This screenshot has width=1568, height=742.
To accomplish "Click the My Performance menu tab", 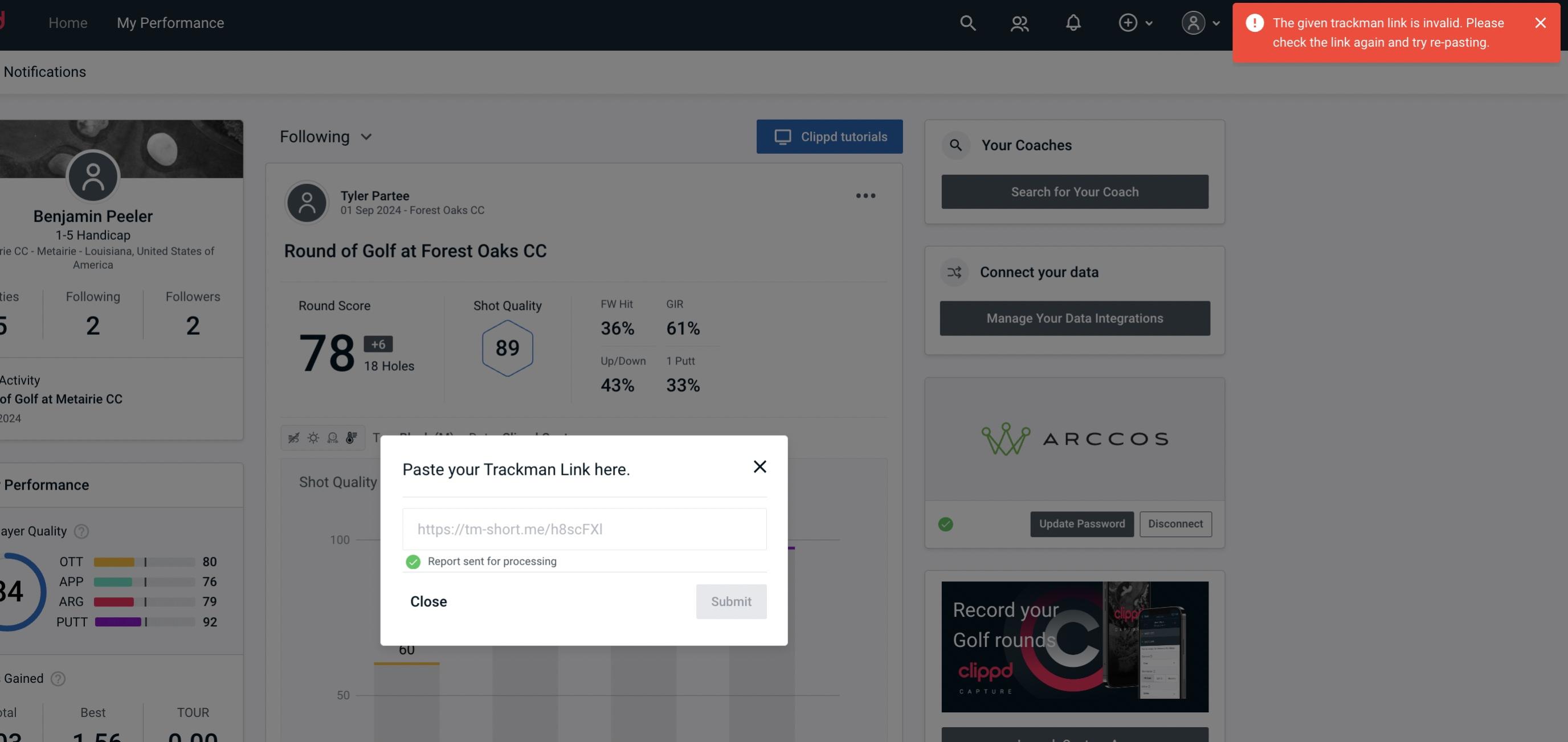I will point(170,22).
